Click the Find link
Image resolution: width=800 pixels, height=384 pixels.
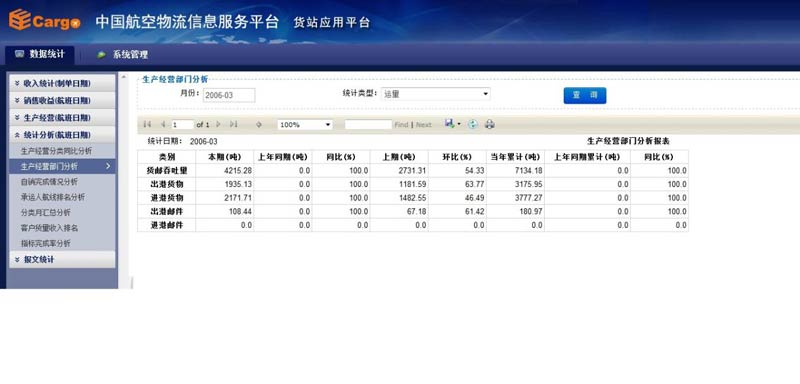click(x=402, y=124)
